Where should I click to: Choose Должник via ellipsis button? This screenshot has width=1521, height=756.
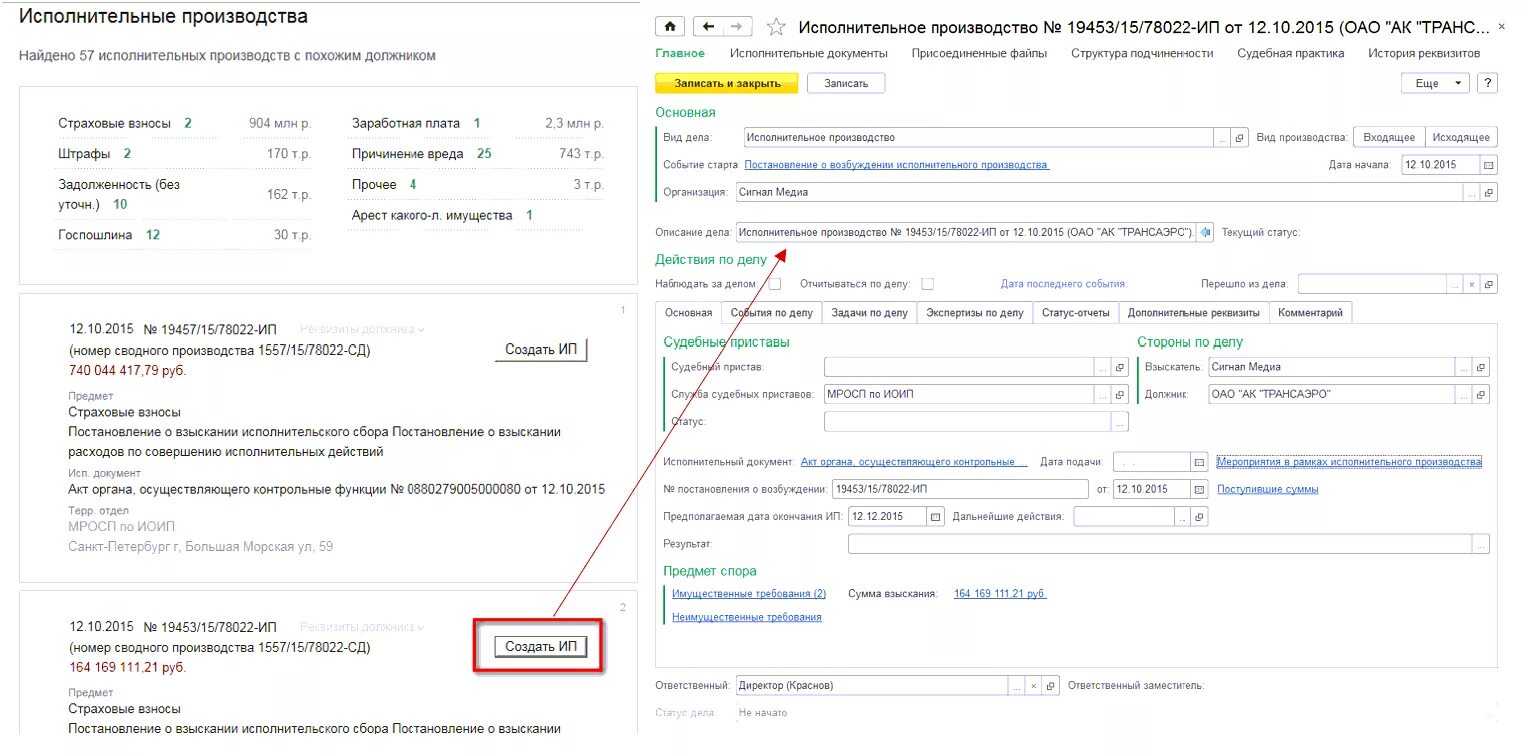1465,394
